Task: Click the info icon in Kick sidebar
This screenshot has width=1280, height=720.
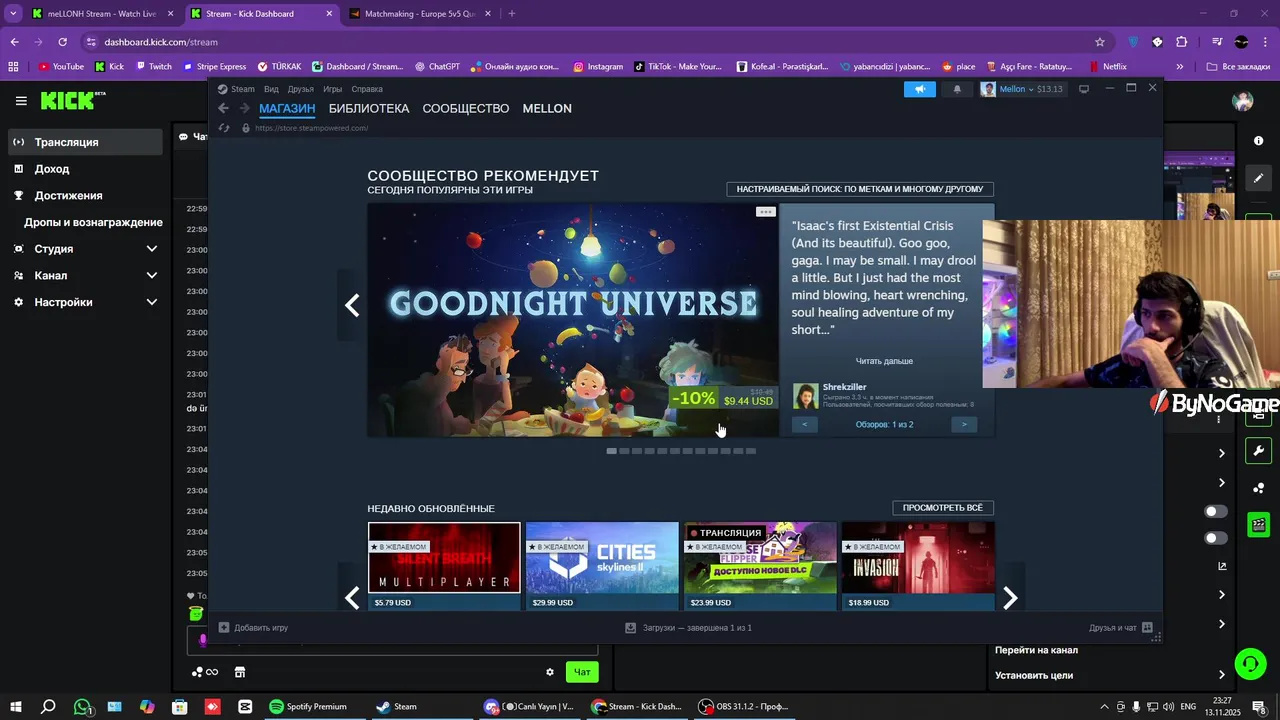Action: (1258, 141)
